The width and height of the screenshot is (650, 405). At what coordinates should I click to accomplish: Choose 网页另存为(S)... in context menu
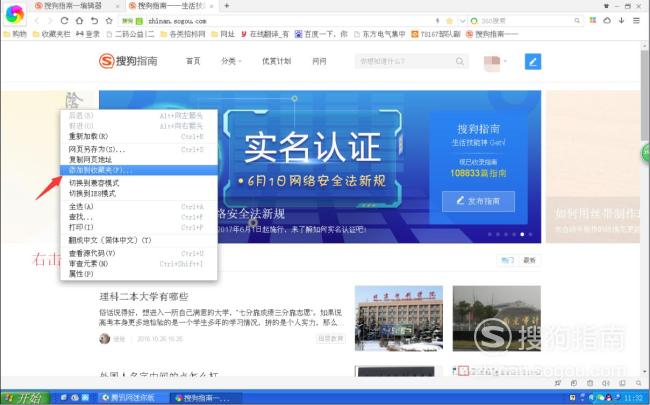138,149
